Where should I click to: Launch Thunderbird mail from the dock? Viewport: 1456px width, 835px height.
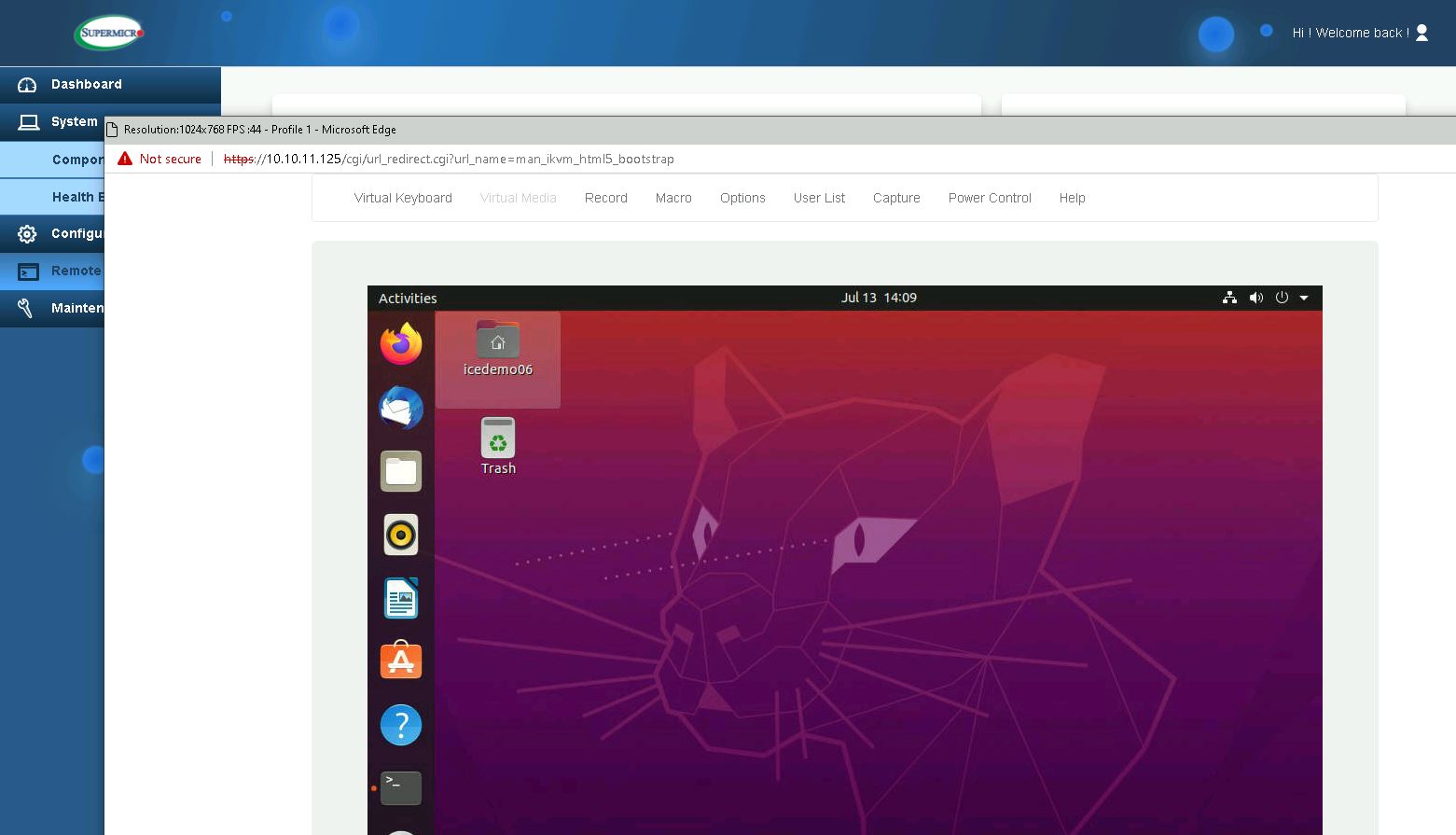(401, 408)
